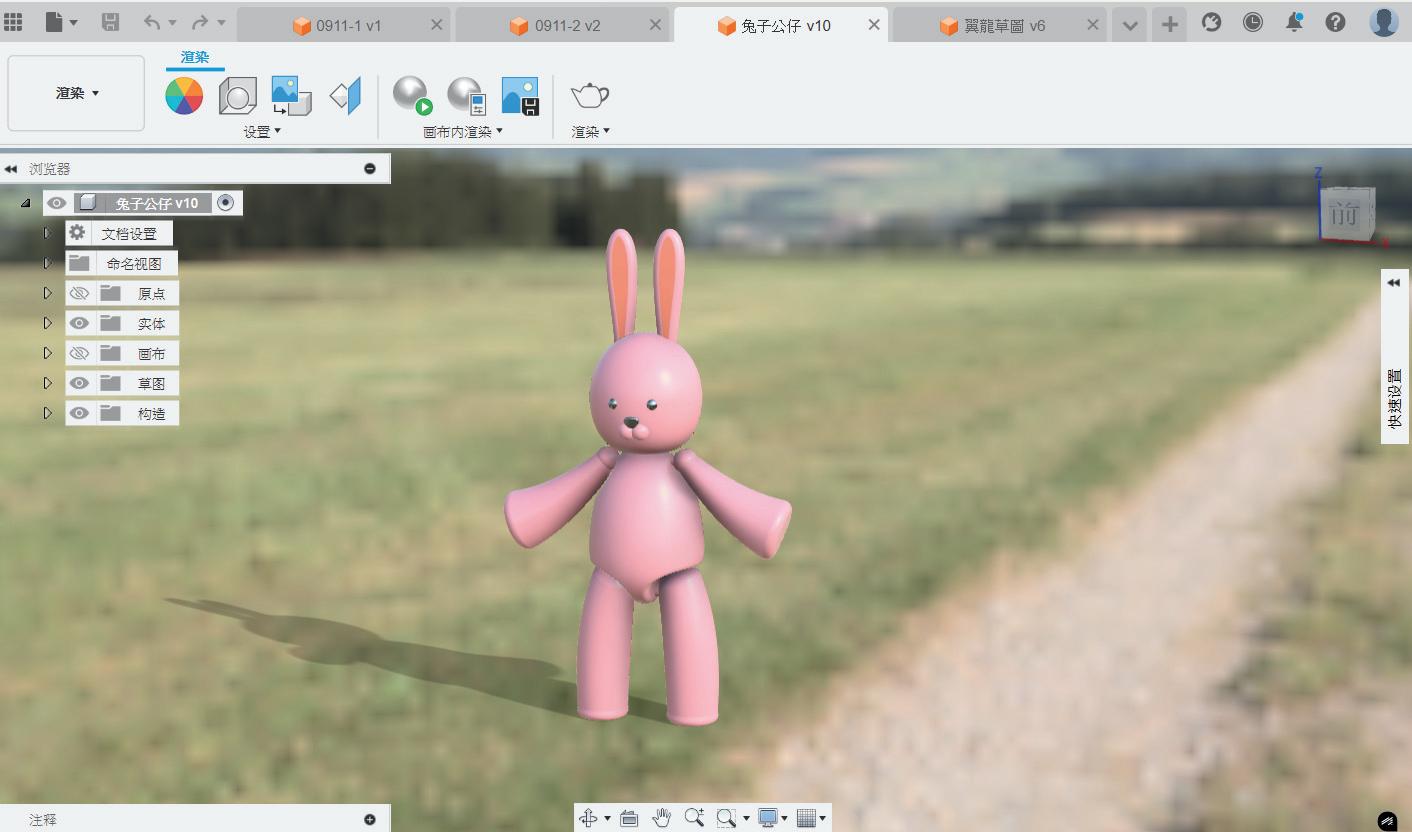This screenshot has height=832, width=1412.
Task: Click the ViewCube 前 face
Action: tap(1345, 213)
